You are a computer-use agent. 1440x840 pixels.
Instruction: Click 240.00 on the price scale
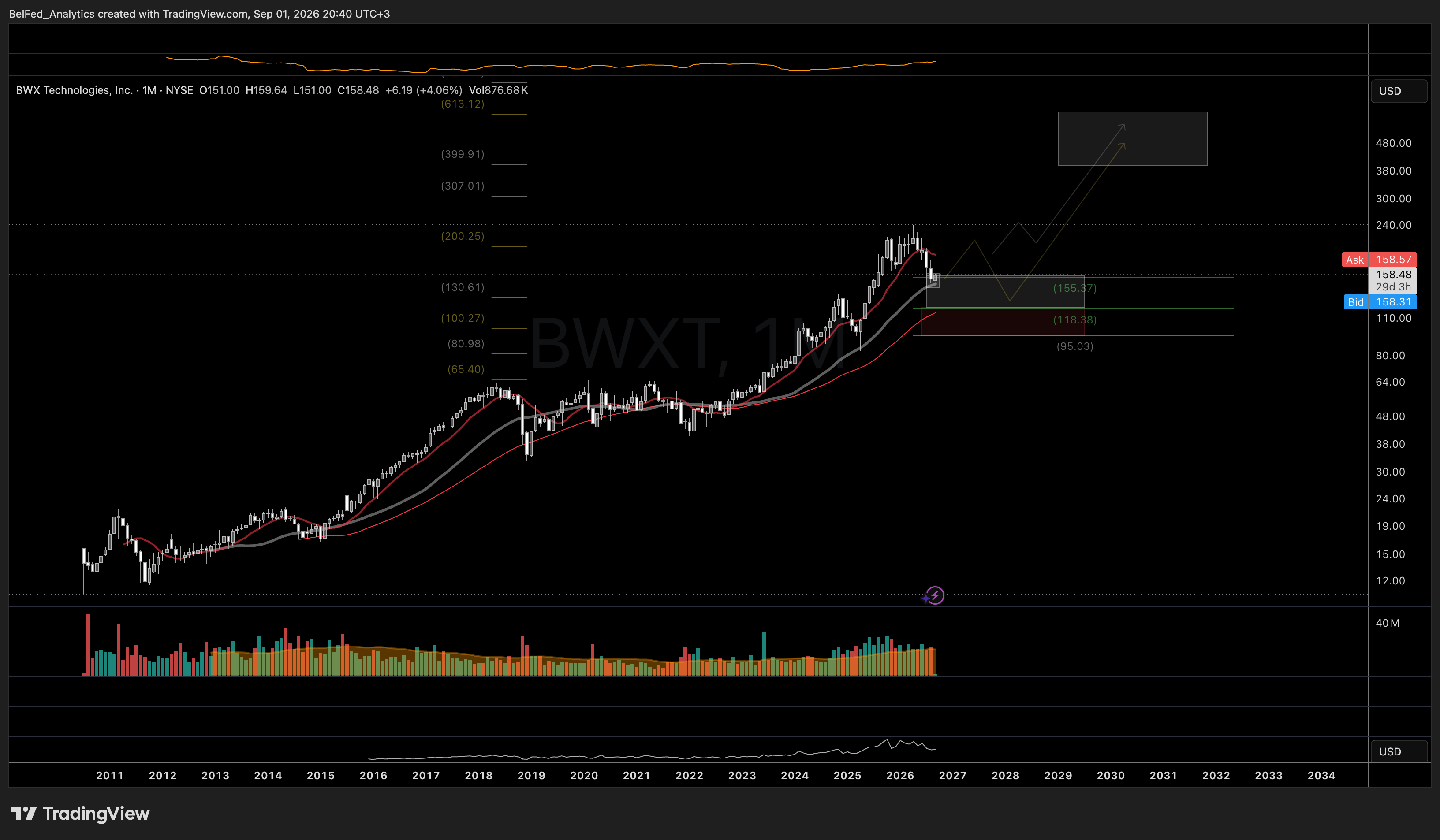[1393, 225]
